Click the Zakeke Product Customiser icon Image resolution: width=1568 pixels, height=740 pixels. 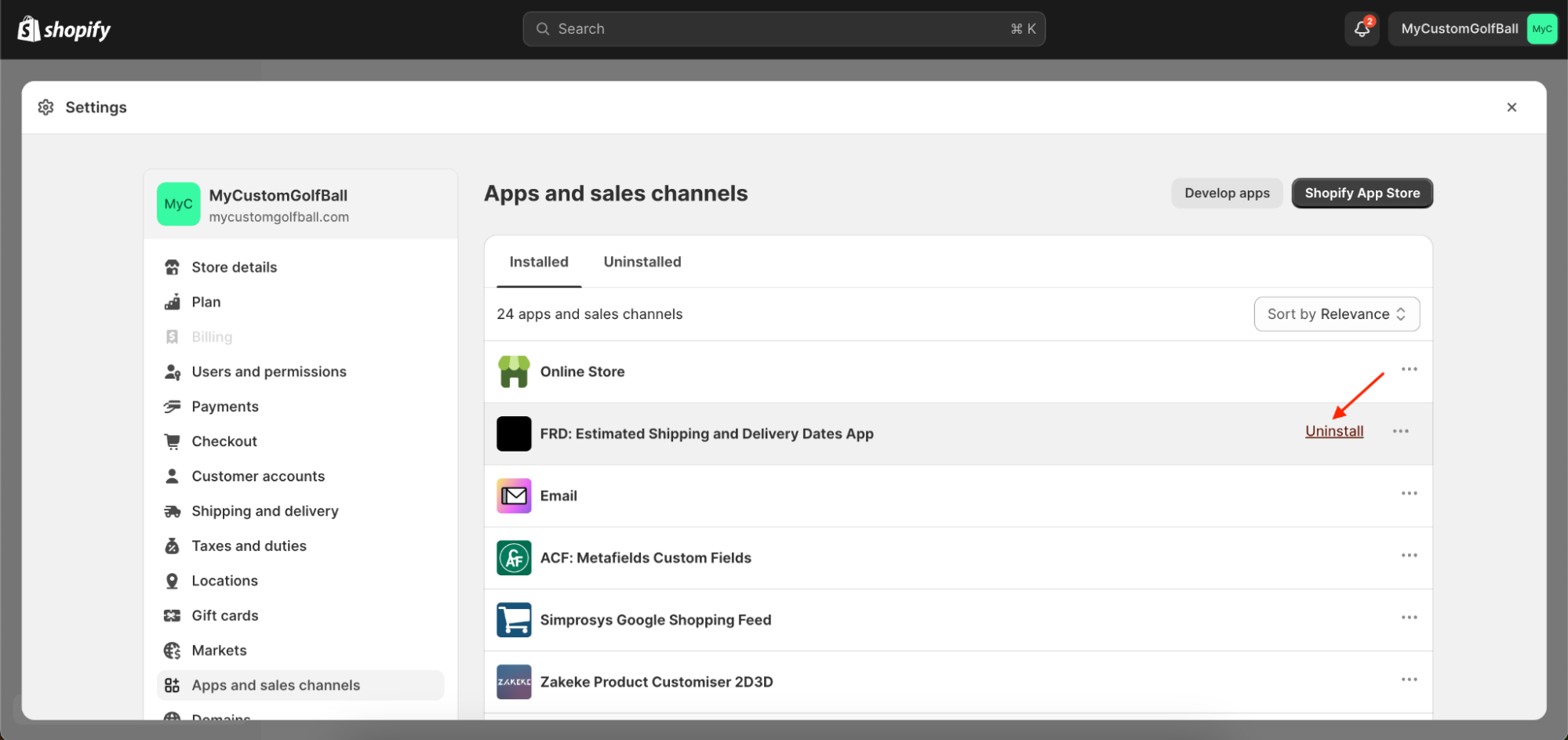(514, 681)
